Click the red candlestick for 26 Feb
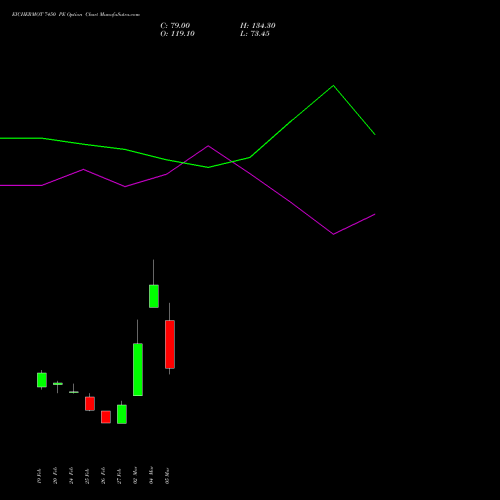Image resolution: width=500 pixels, height=500 pixels. 106,417
